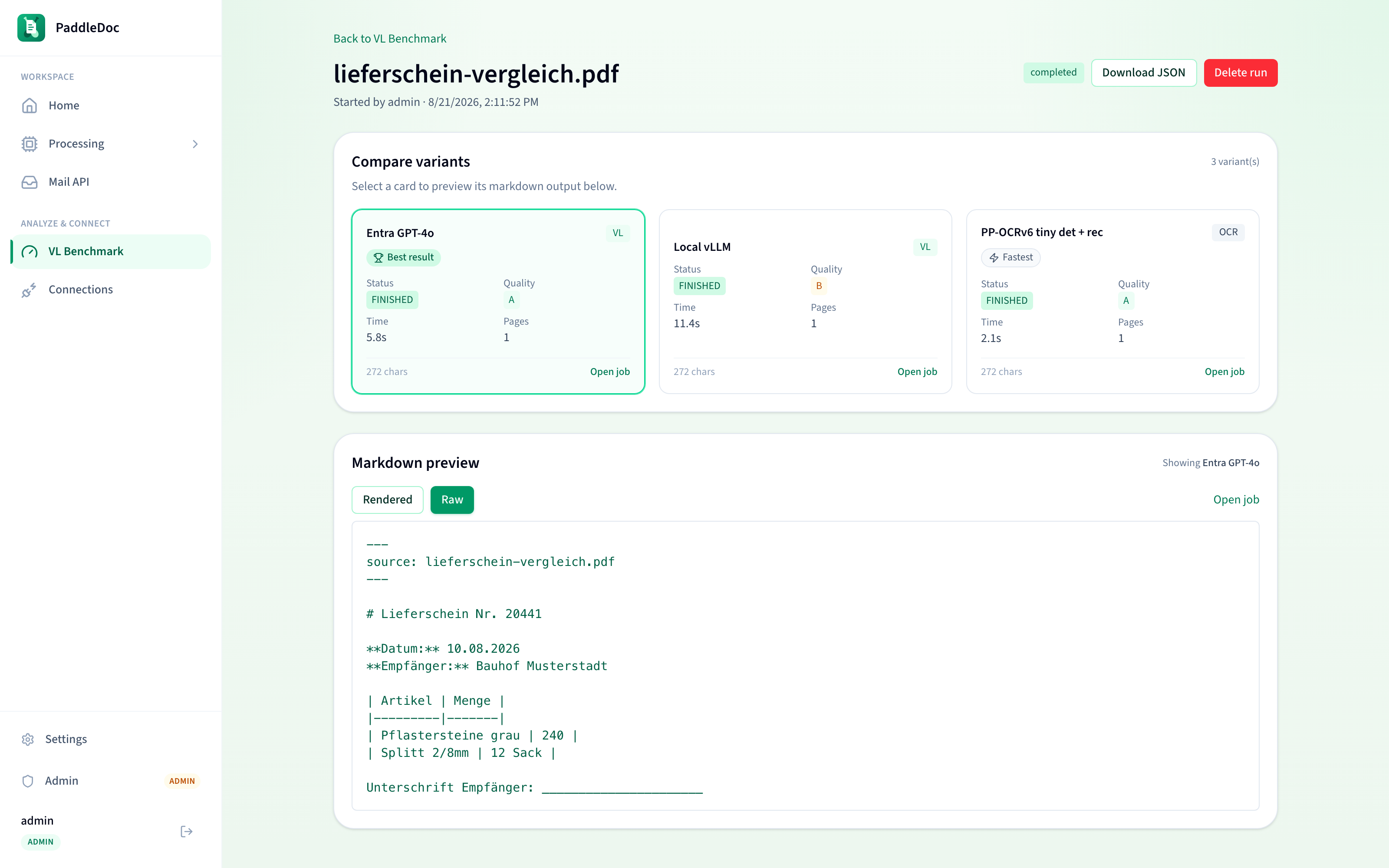
Task: Switch preview to Raw tab
Action: 452,500
